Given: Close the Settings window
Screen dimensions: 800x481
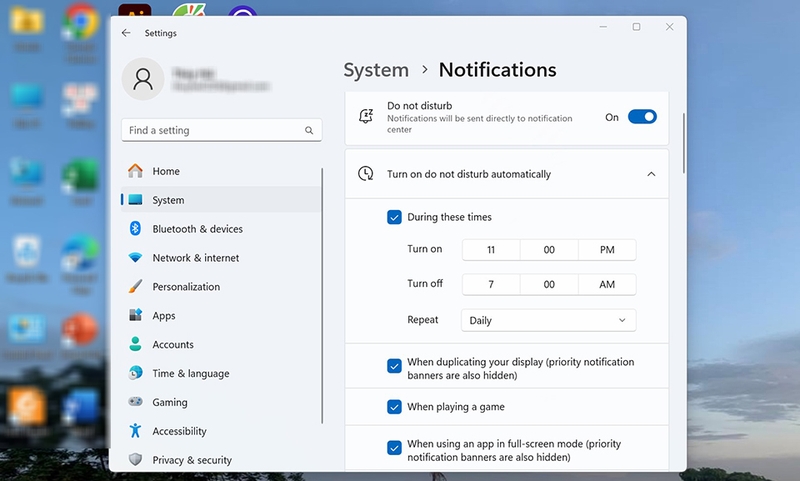Looking at the screenshot, I should point(669,27).
